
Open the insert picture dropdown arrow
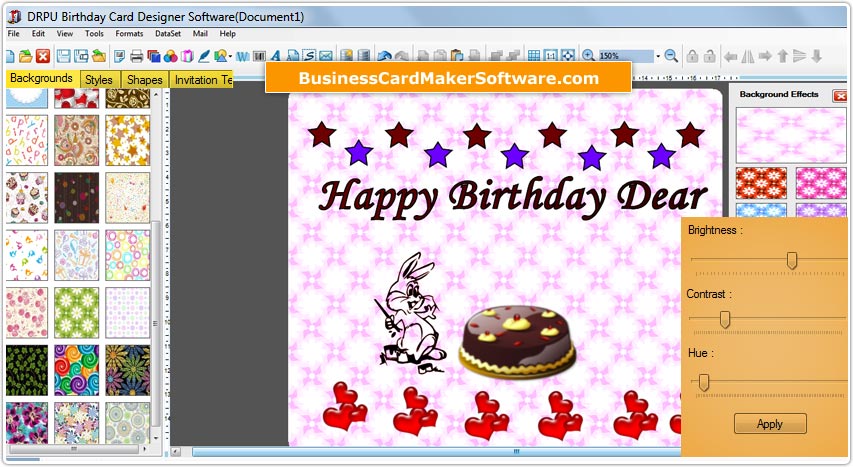click(x=231, y=56)
